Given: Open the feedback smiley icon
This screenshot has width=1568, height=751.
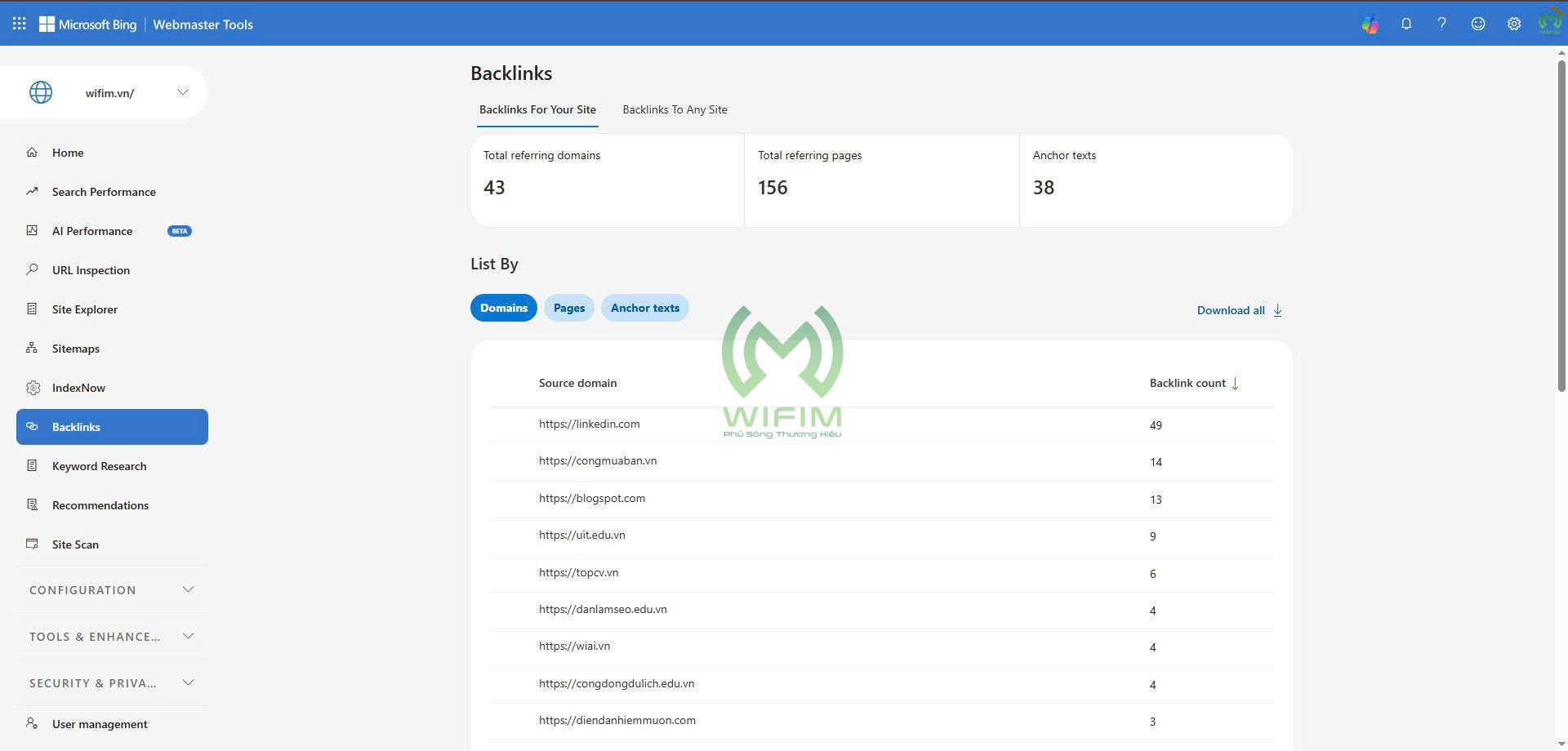Looking at the screenshot, I should (x=1477, y=24).
